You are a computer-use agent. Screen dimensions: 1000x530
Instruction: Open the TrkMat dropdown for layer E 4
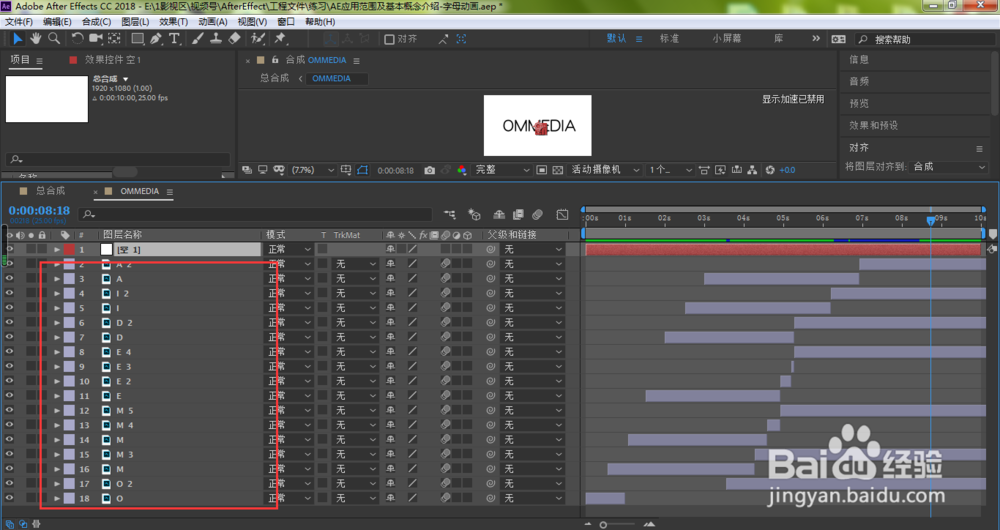click(x=355, y=352)
